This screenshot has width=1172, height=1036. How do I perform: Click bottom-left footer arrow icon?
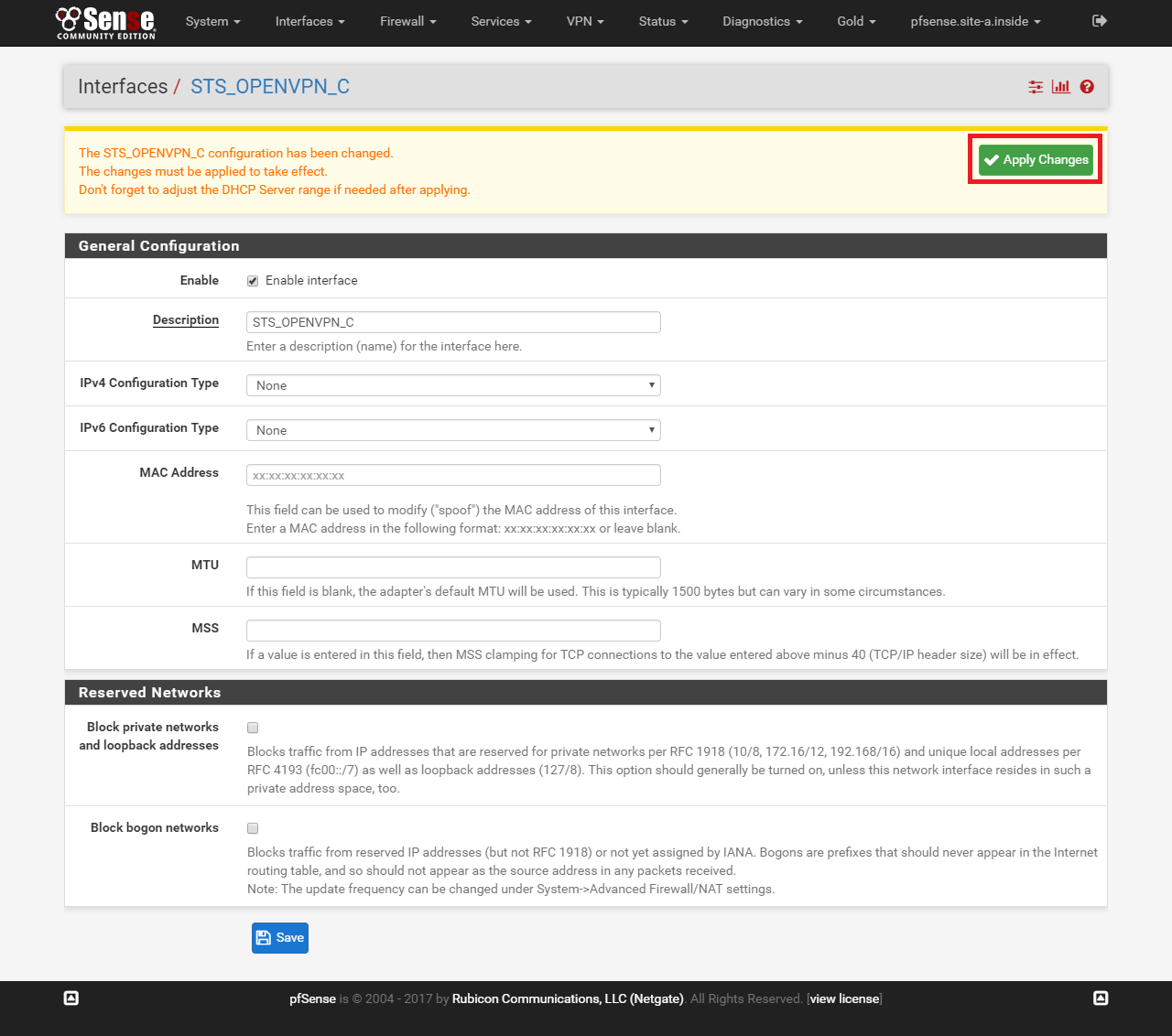(x=71, y=998)
